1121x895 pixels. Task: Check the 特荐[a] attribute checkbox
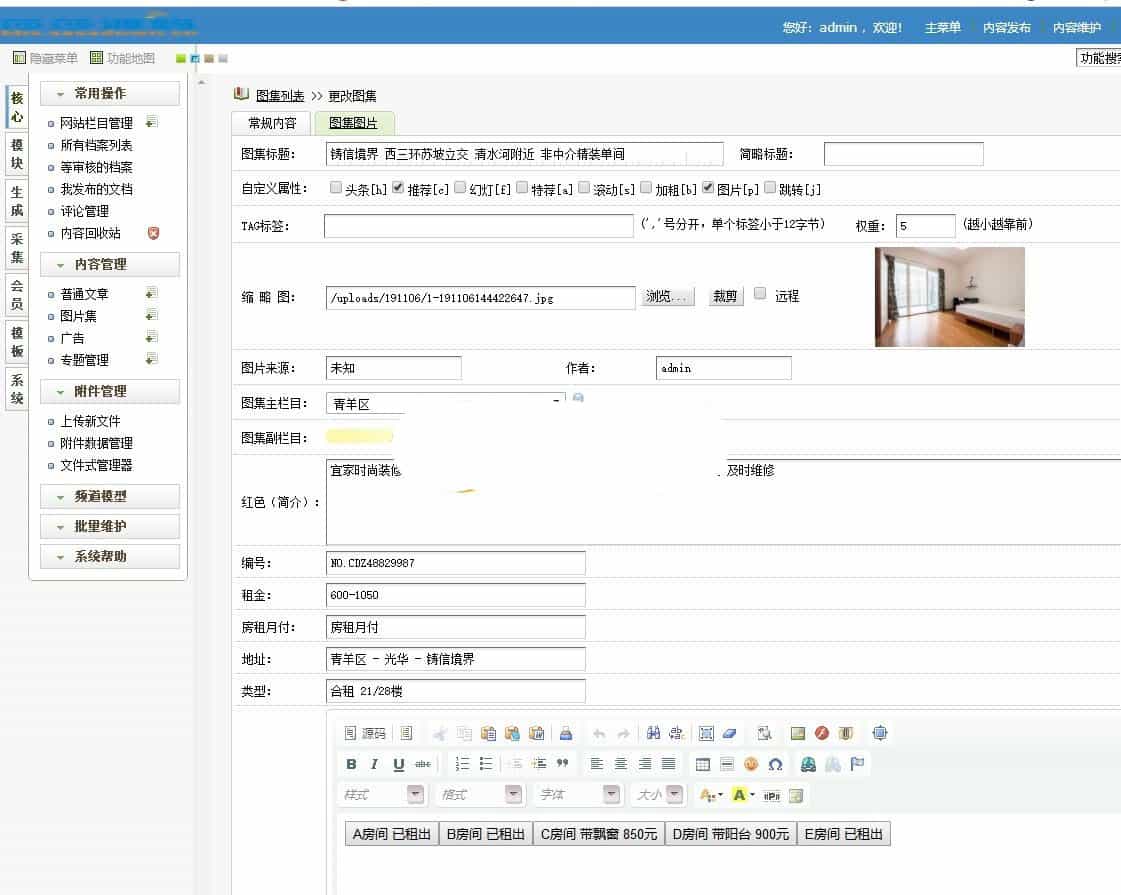coord(522,187)
